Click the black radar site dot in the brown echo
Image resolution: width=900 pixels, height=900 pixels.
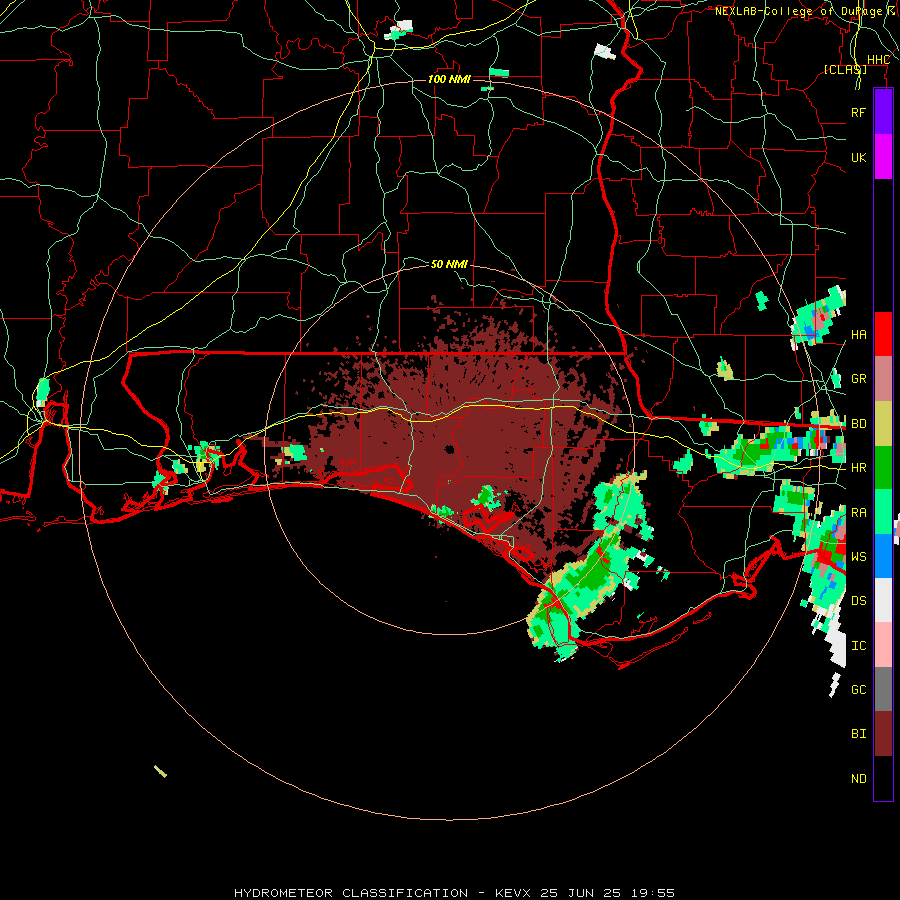point(450,449)
